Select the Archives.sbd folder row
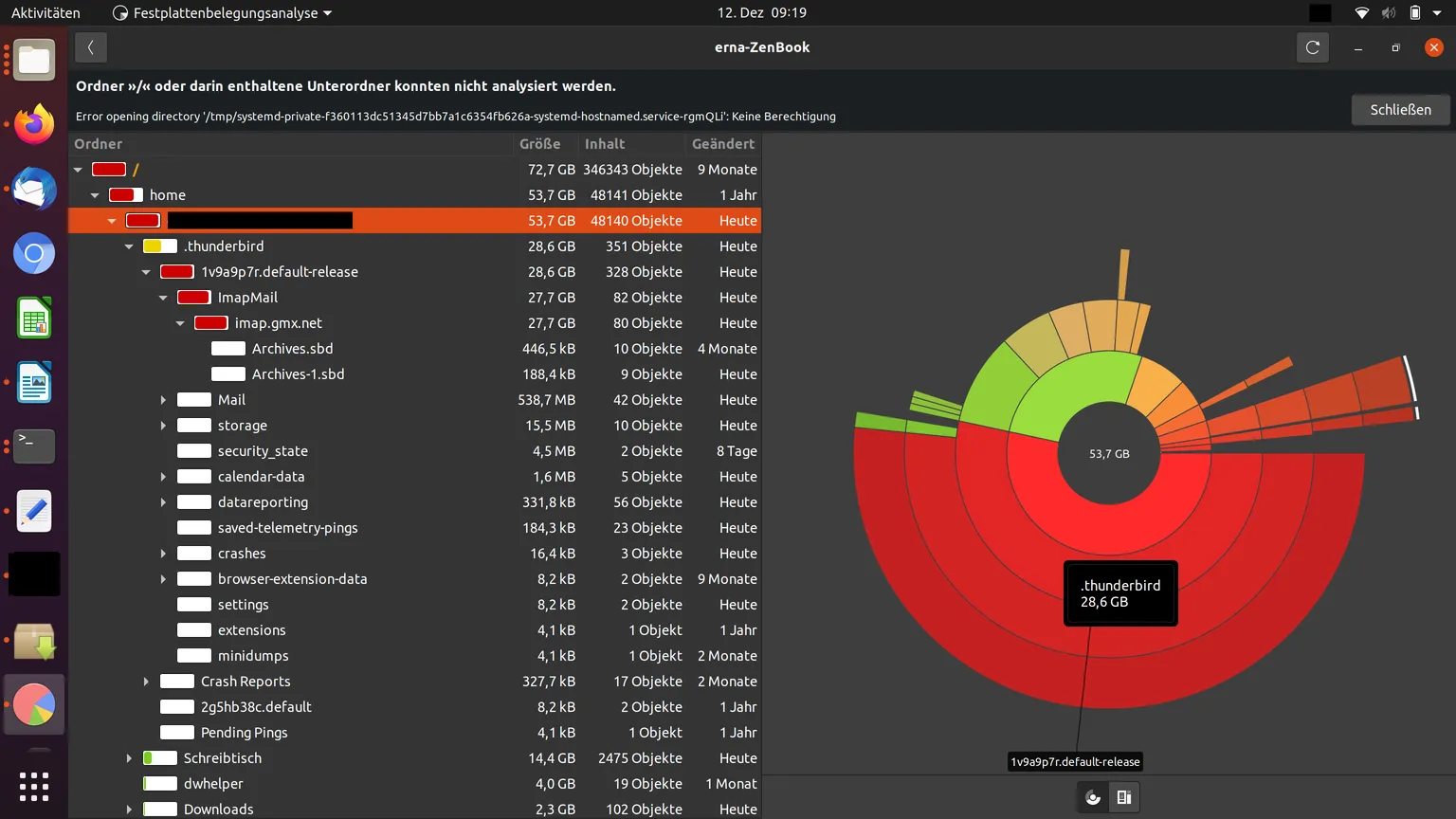Viewport: 1456px width, 819px height. coord(414,349)
